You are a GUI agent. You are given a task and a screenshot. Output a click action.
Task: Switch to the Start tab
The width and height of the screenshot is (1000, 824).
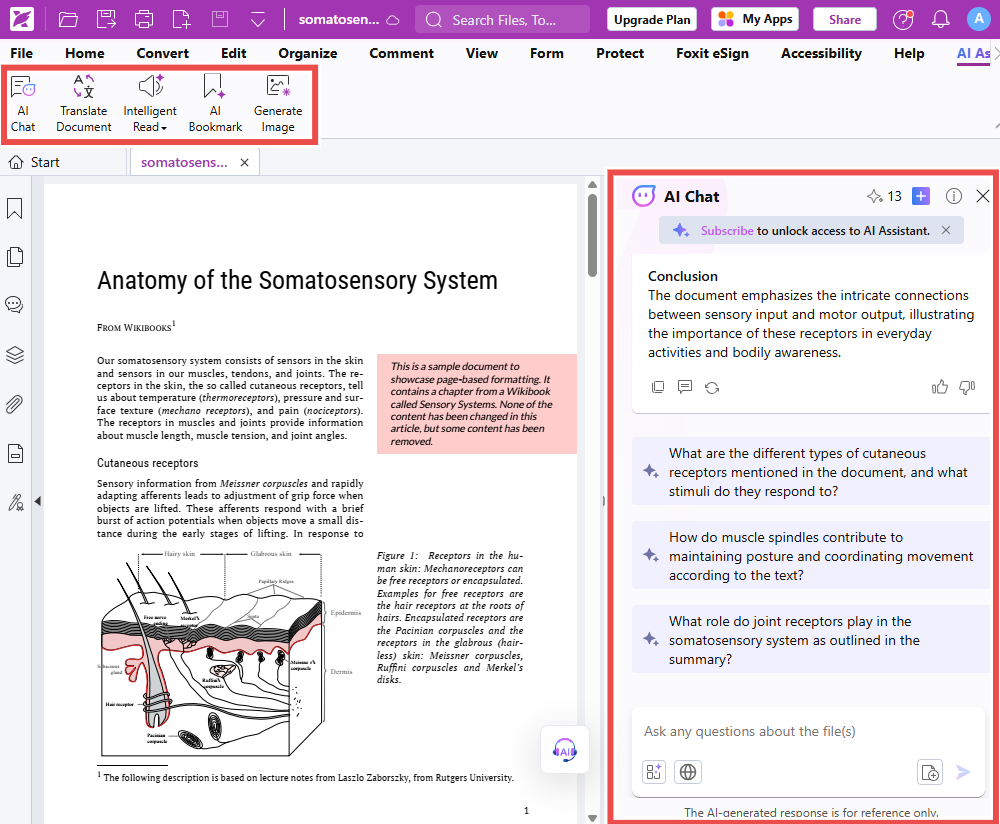coord(34,162)
